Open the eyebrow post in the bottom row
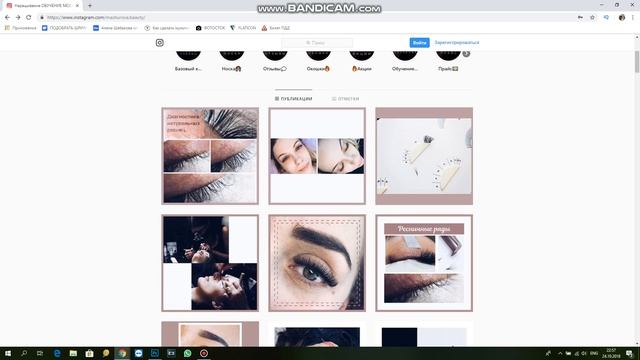The width and height of the screenshot is (640, 360). pyautogui.click(x=210, y=334)
